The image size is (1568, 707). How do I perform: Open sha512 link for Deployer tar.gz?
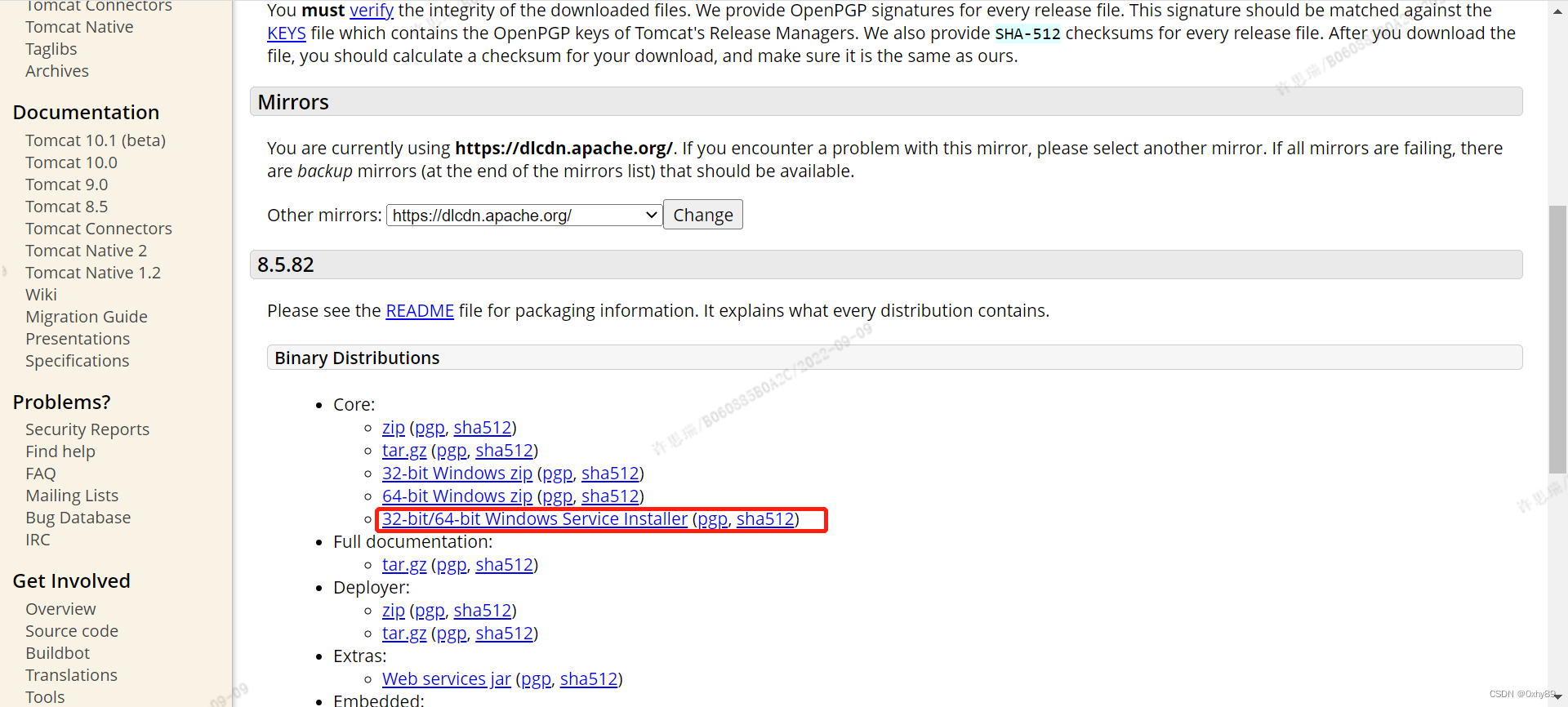pos(505,634)
